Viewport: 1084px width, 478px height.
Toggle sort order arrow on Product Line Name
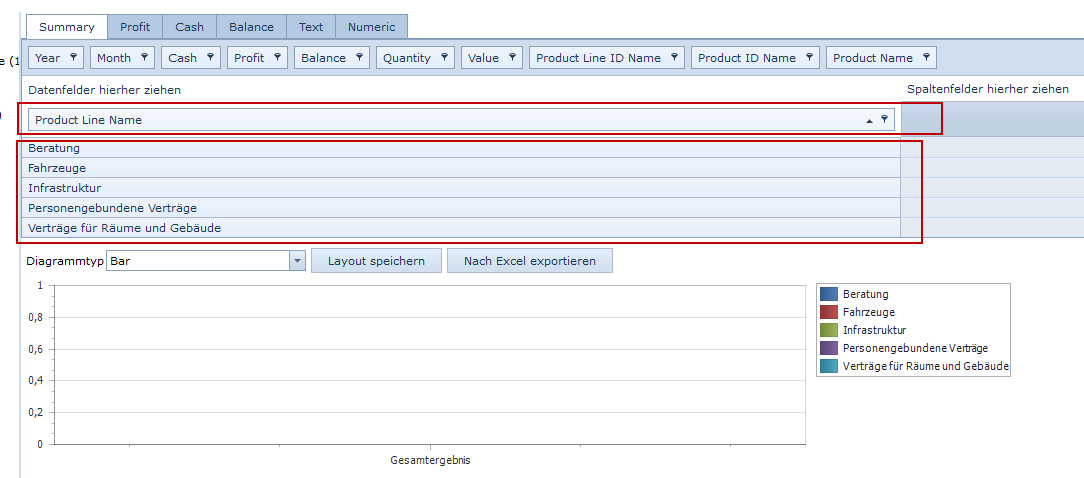click(869, 120)
